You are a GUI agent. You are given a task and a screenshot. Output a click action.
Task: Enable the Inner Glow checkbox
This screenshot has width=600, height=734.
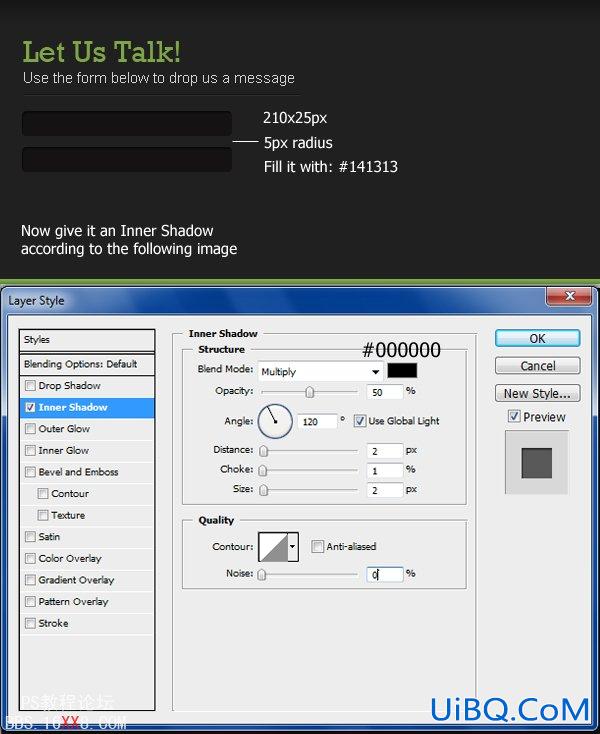[x=30, y=450]
